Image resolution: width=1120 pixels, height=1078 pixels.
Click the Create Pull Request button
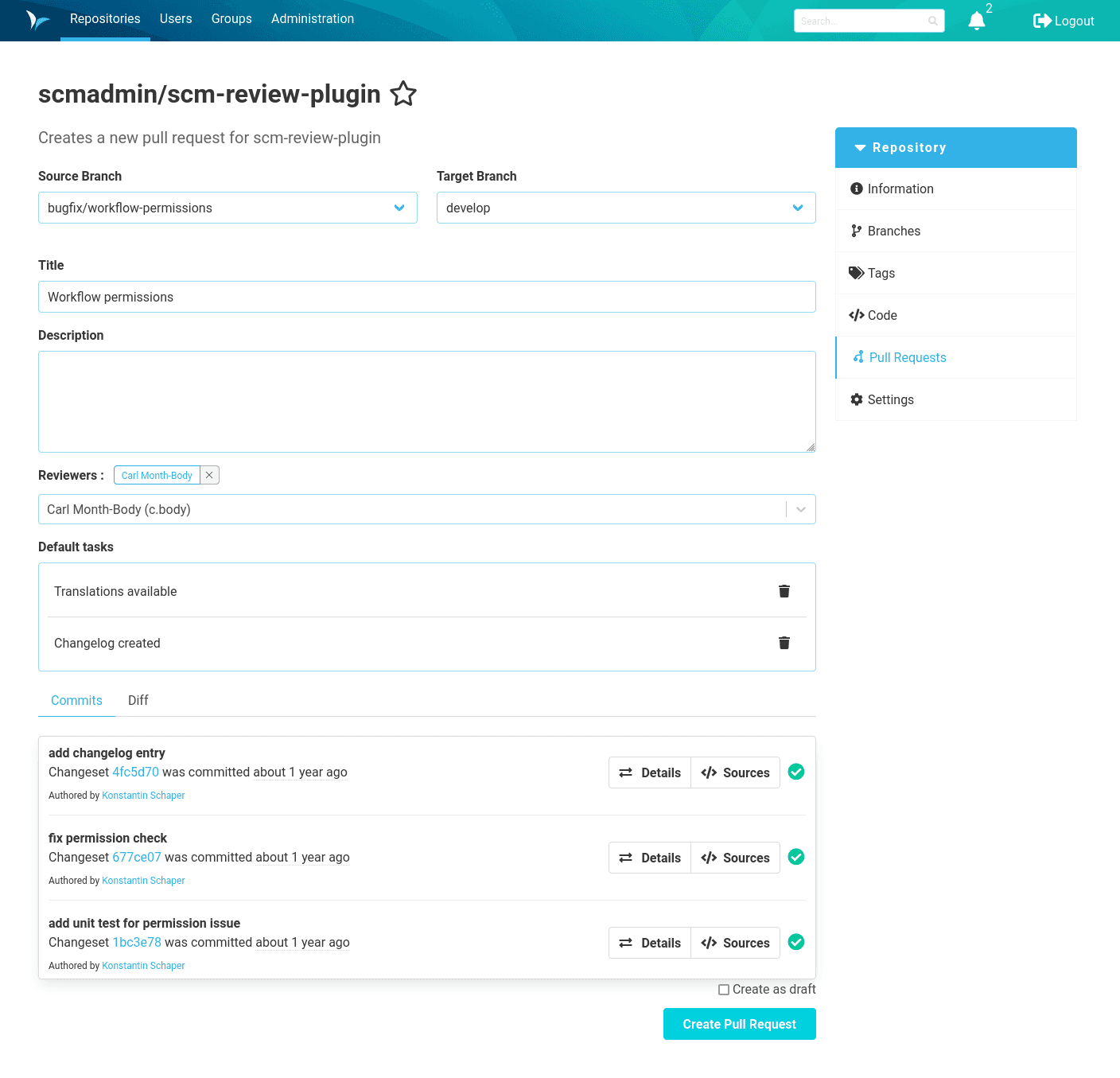pyautogui.click(x=738, y=1024)
